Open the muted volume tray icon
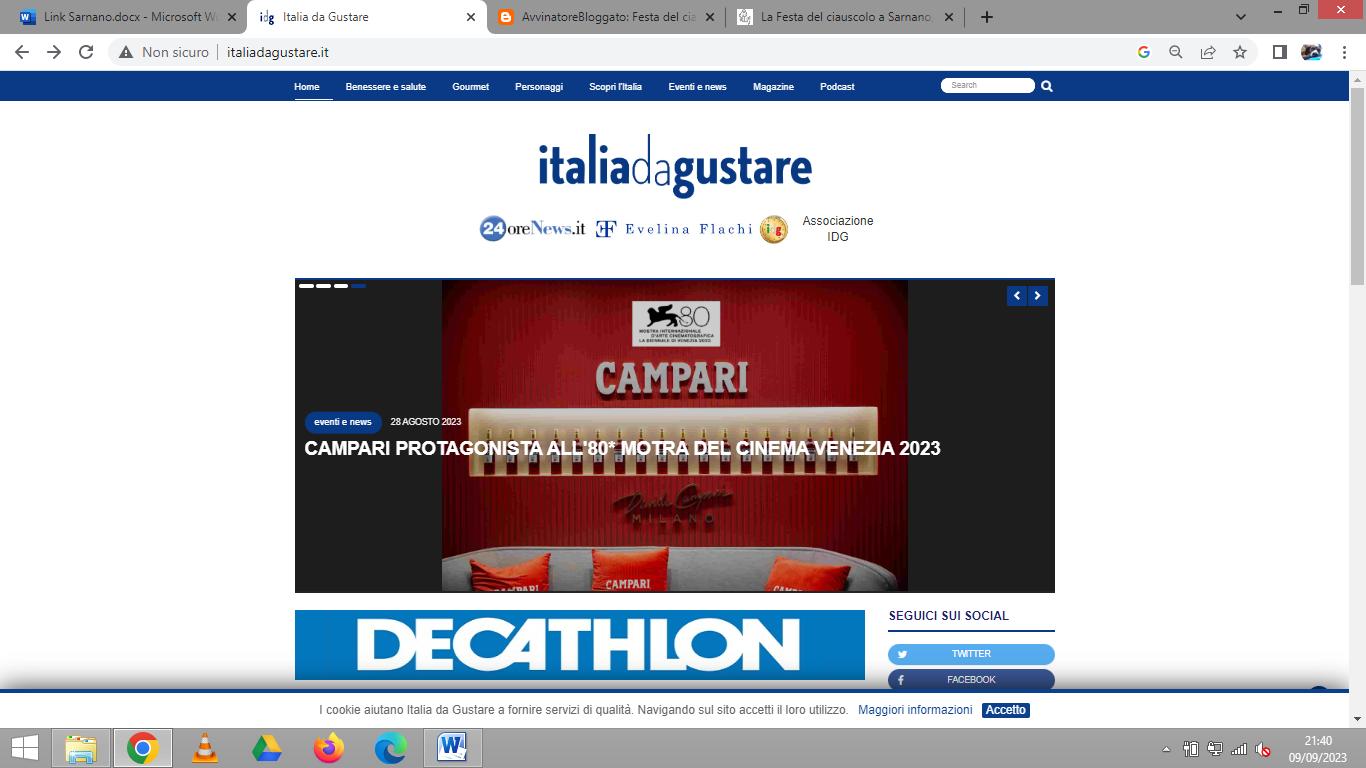The height and width of the screenshot is (768, 1366). (x=1263, y=749)
